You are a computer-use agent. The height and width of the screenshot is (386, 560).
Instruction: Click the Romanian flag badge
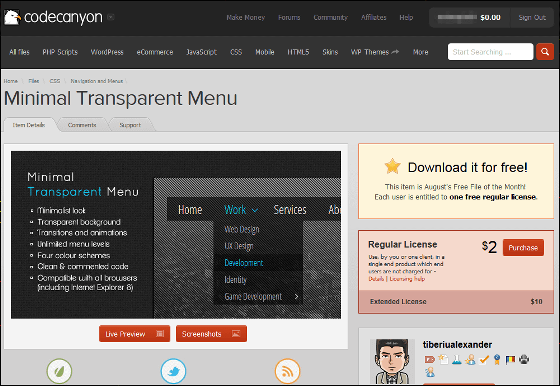click(510, 359)
